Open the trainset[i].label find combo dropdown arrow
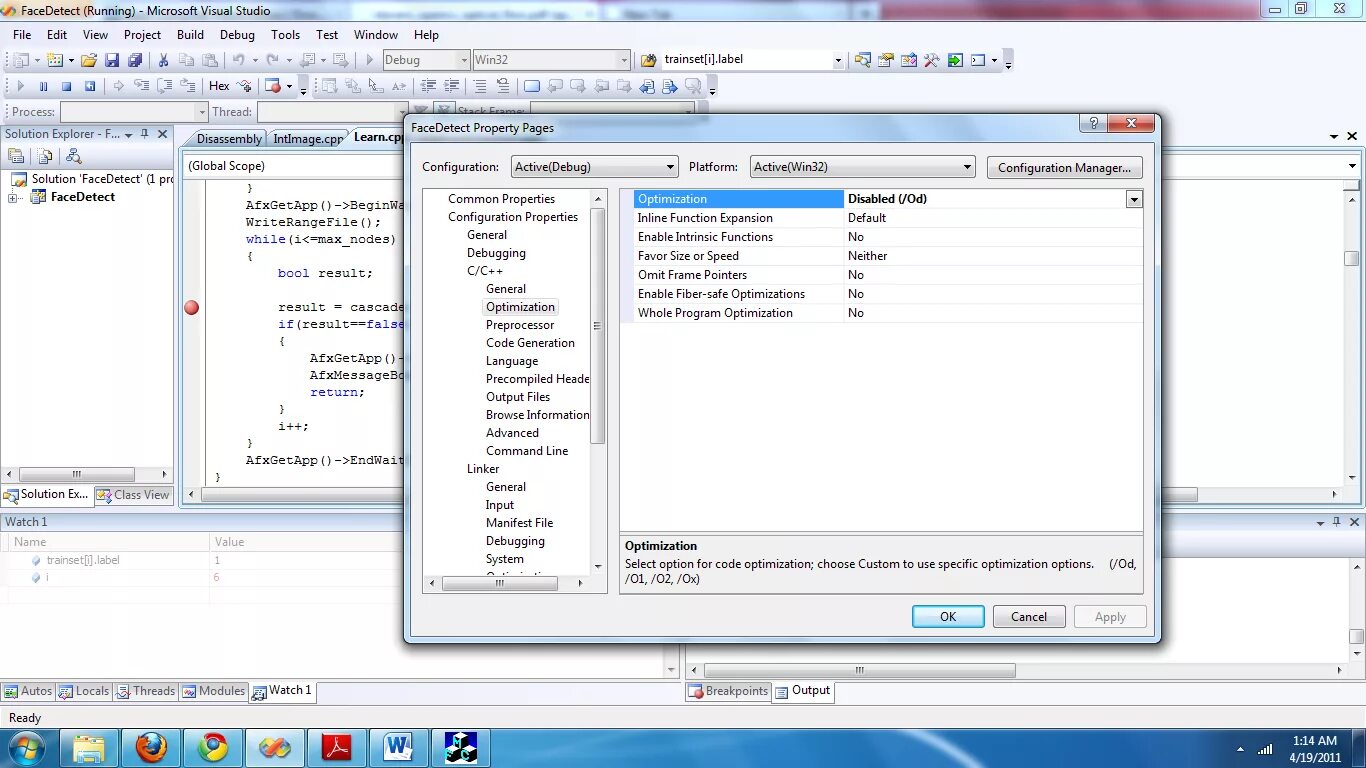 click(838, 60)
